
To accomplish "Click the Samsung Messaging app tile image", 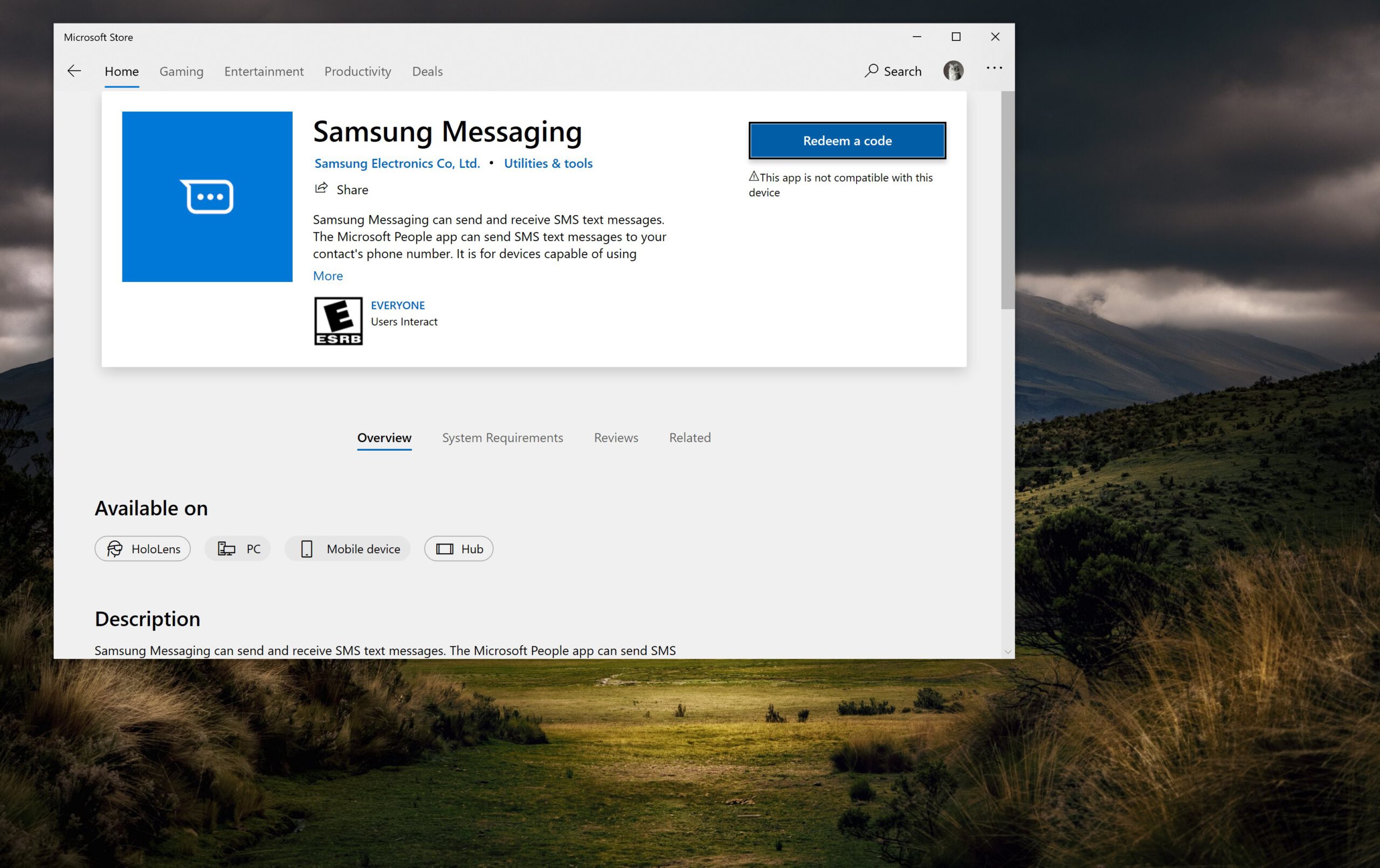I will (207, 197).
